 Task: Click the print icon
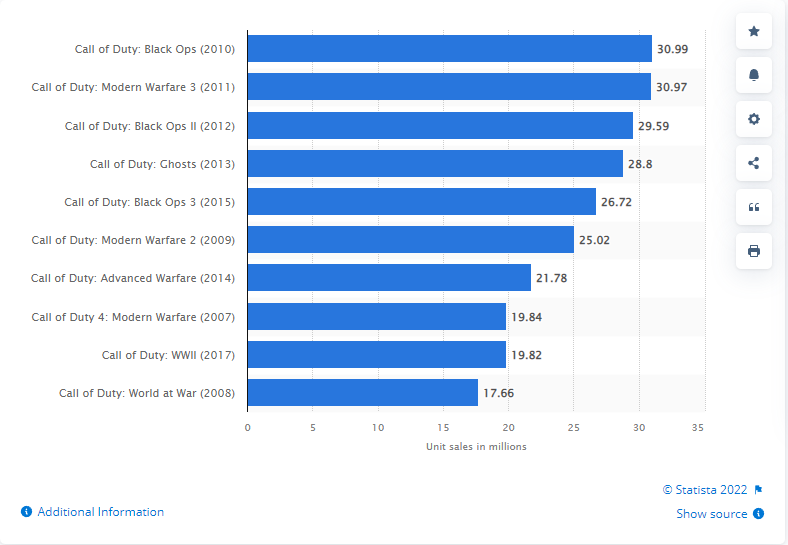753,251
